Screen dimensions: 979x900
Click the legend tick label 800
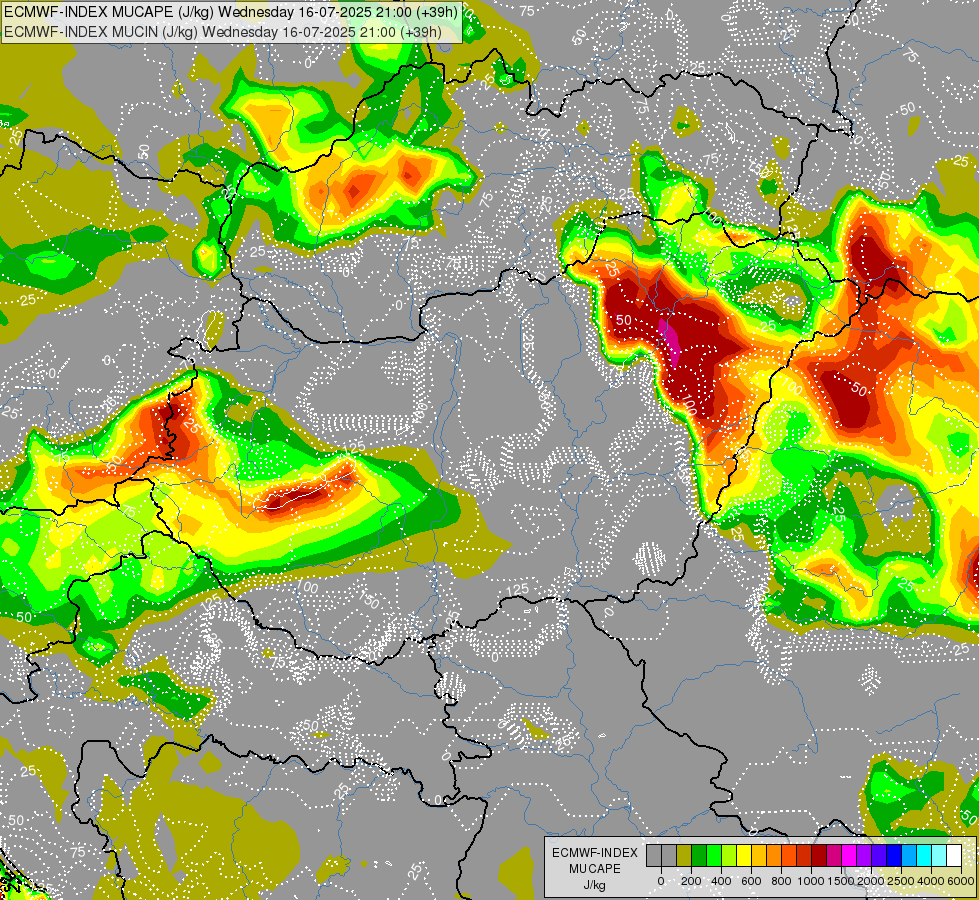[x=781, y=881]
